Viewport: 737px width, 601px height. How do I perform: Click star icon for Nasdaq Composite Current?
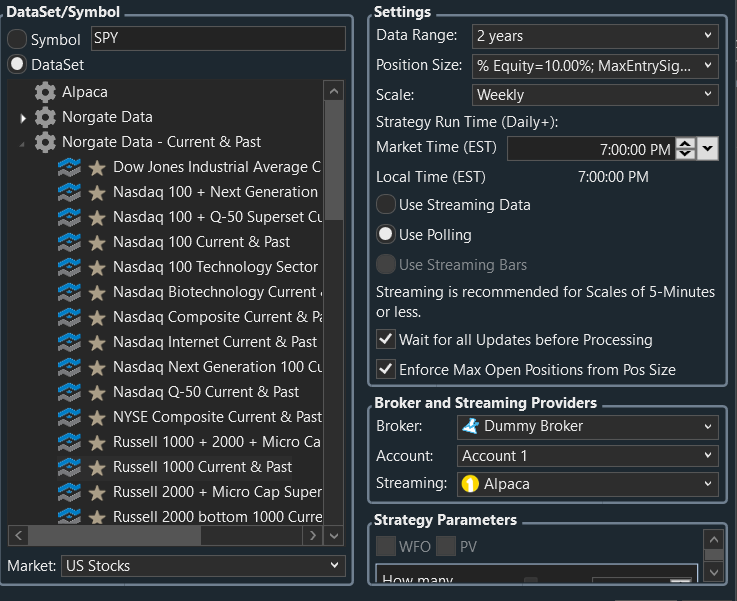[97, 317]
